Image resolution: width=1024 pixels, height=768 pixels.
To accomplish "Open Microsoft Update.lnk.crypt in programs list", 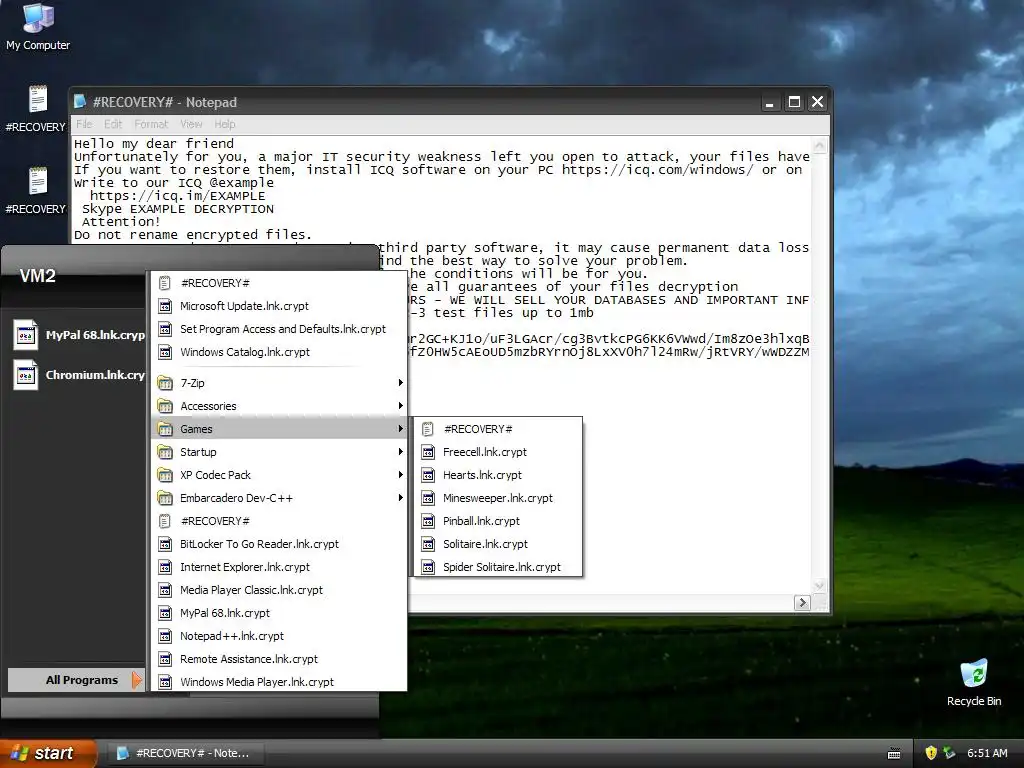I will [279, 306].
